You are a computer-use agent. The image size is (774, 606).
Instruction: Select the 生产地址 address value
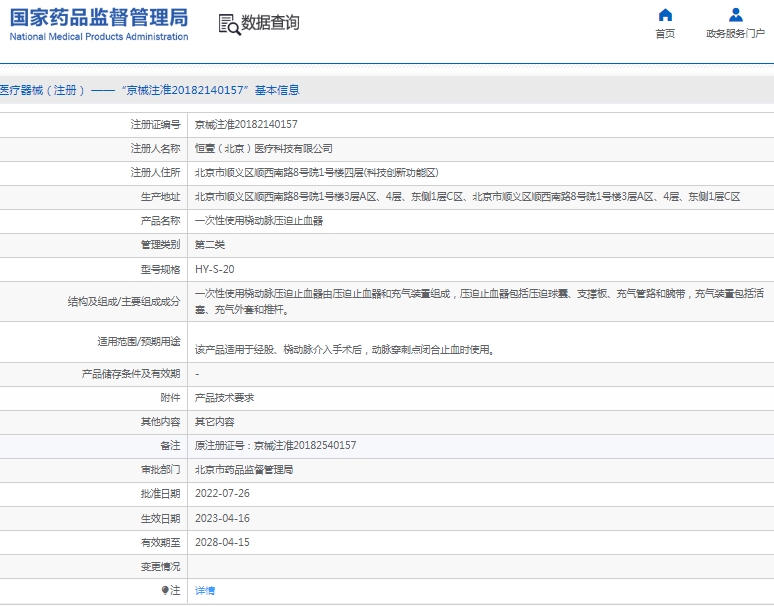[467, 197]
